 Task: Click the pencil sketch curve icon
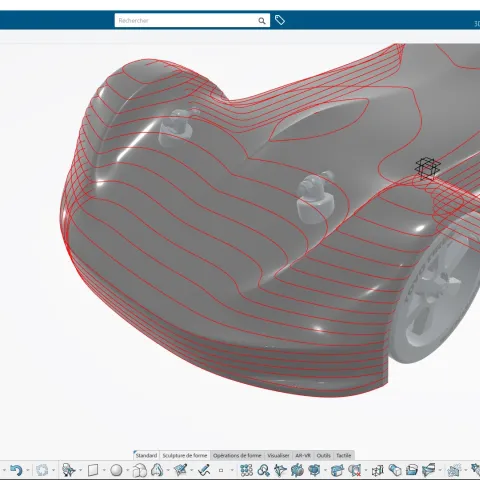coord(204,470)
